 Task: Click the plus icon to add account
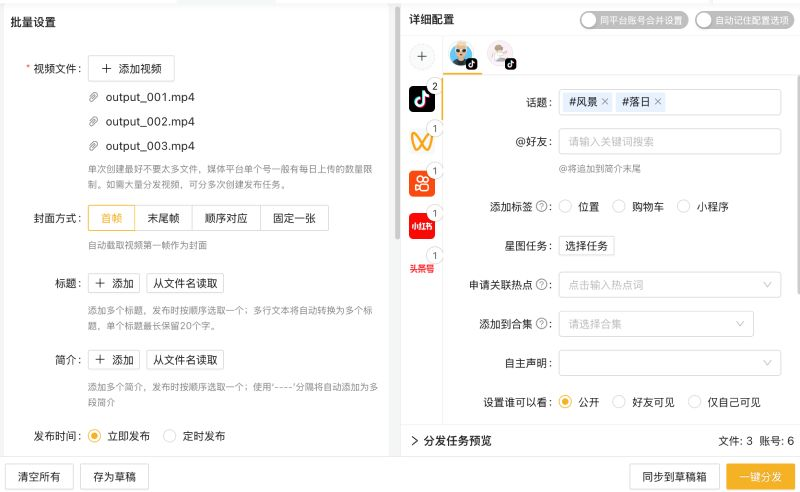(x=421, y=56)
